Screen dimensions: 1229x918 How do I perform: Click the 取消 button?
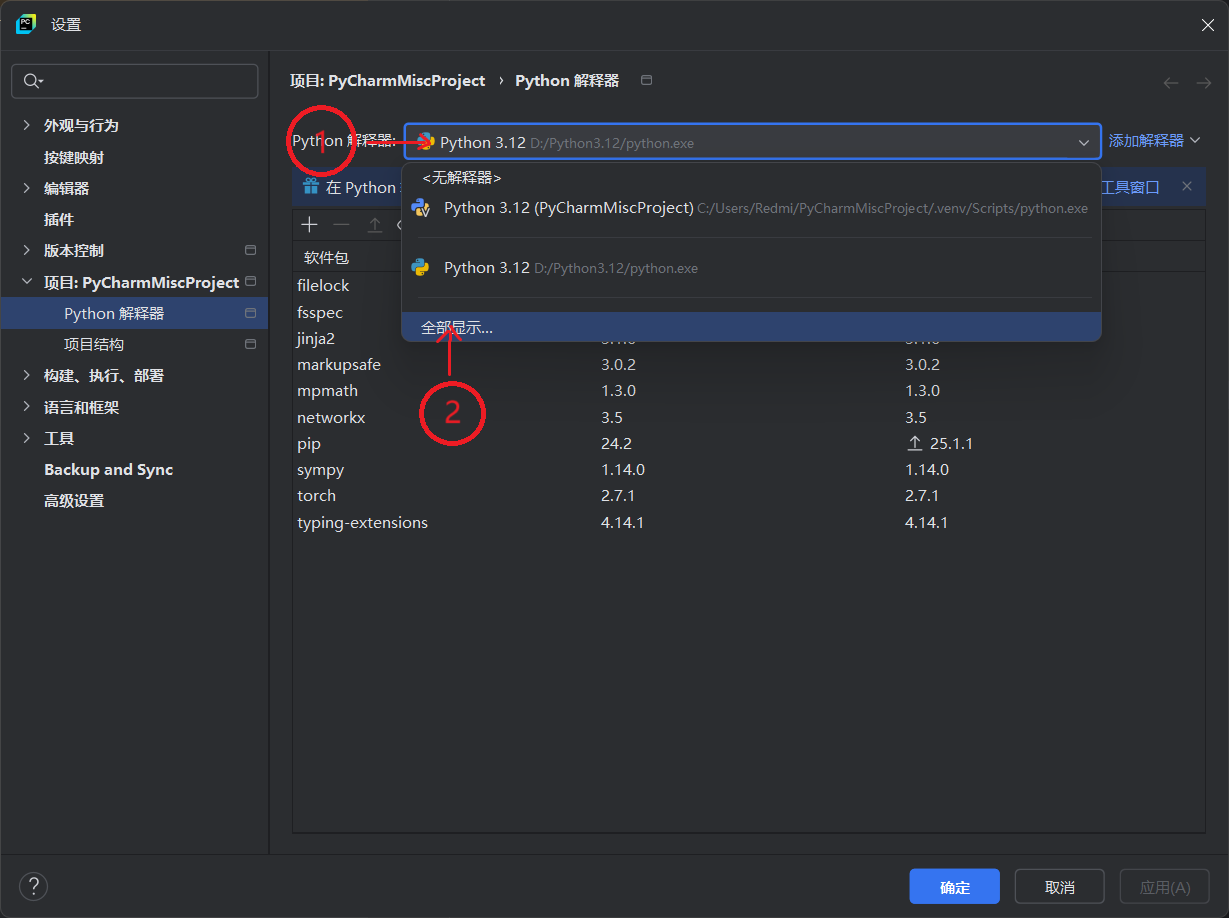1059,887
